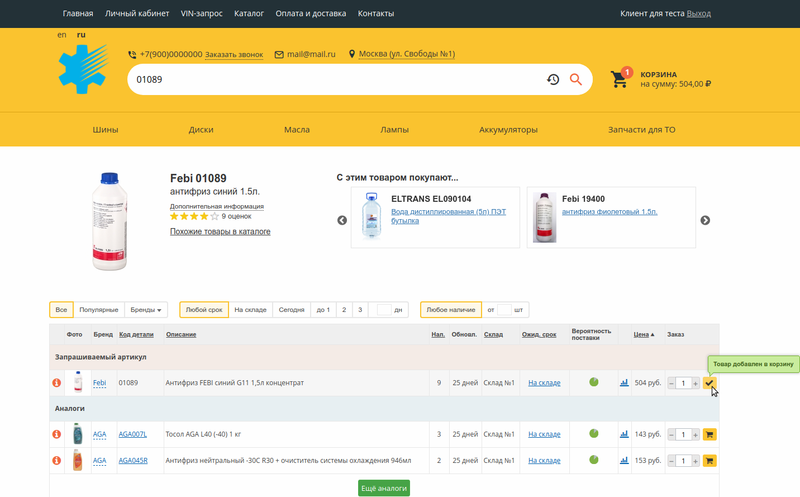The height and width of the screenshot is (497, 800).
Task: Sort by 'Описание' column
Action: [181, 335]
